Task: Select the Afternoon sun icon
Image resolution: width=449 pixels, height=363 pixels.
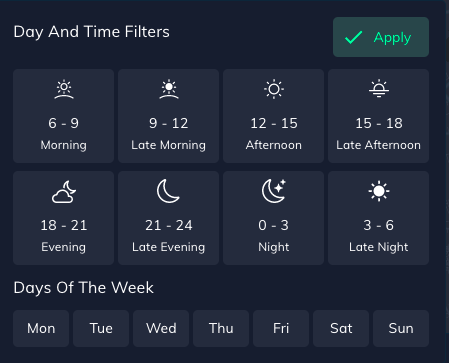Action: pyautogui.click(x=274, y=89)
